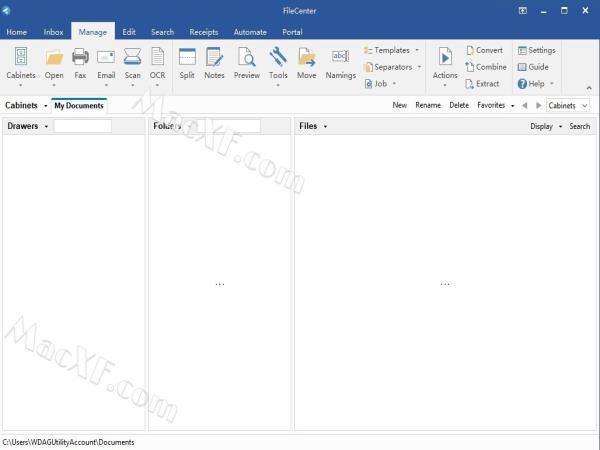Click the ribbon display options icon
The width and height of the screenshot is (600, 450).
[x=523, y=11]
